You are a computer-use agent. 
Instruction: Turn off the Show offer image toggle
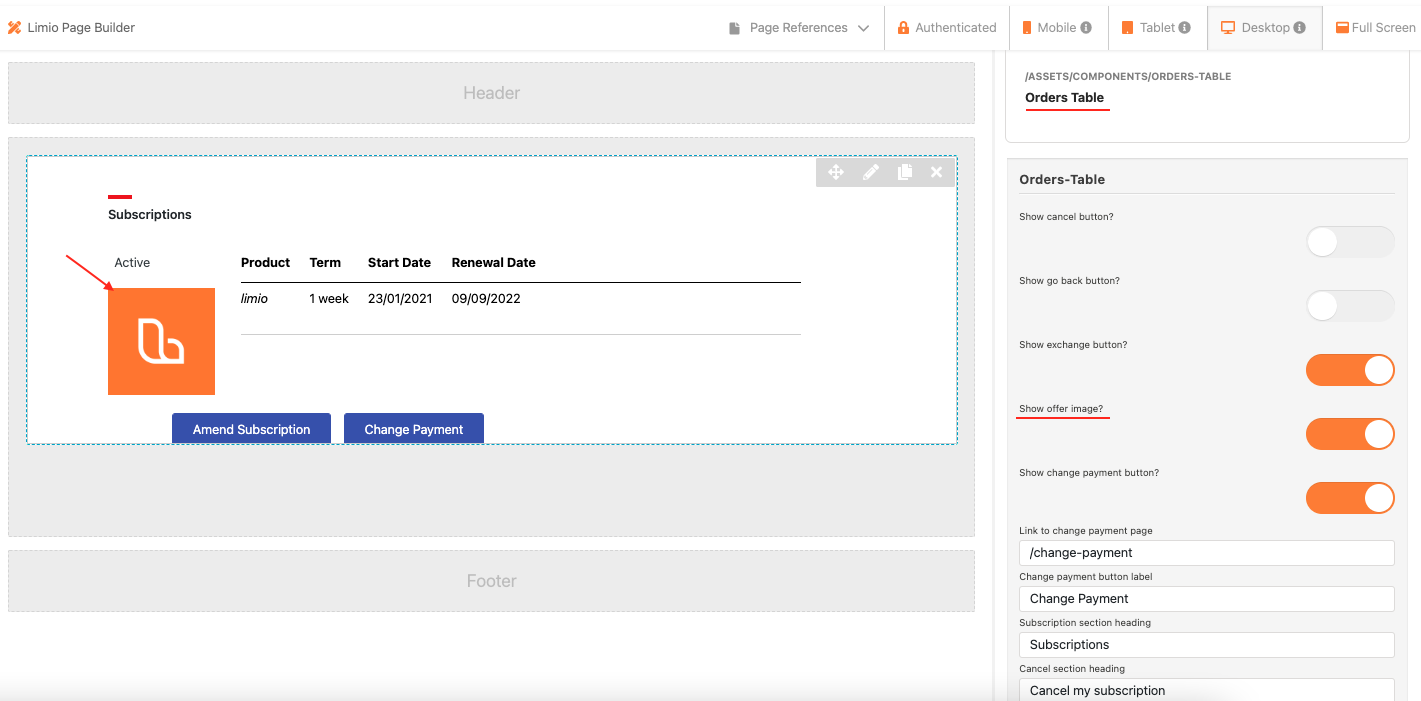click(1350, 434)
